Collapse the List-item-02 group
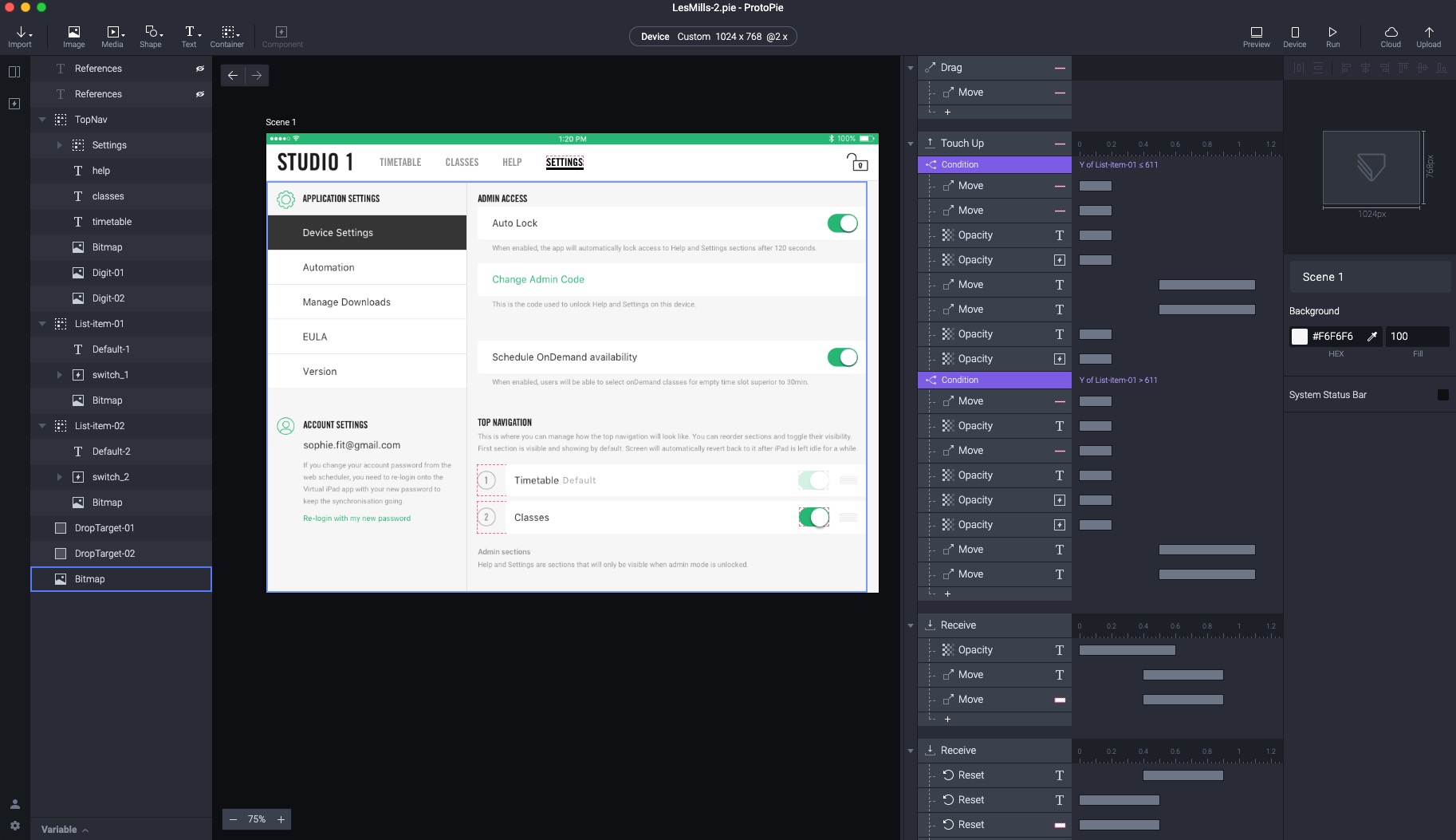The height and width of the screenshot is (840, 1456). (42, 426)
